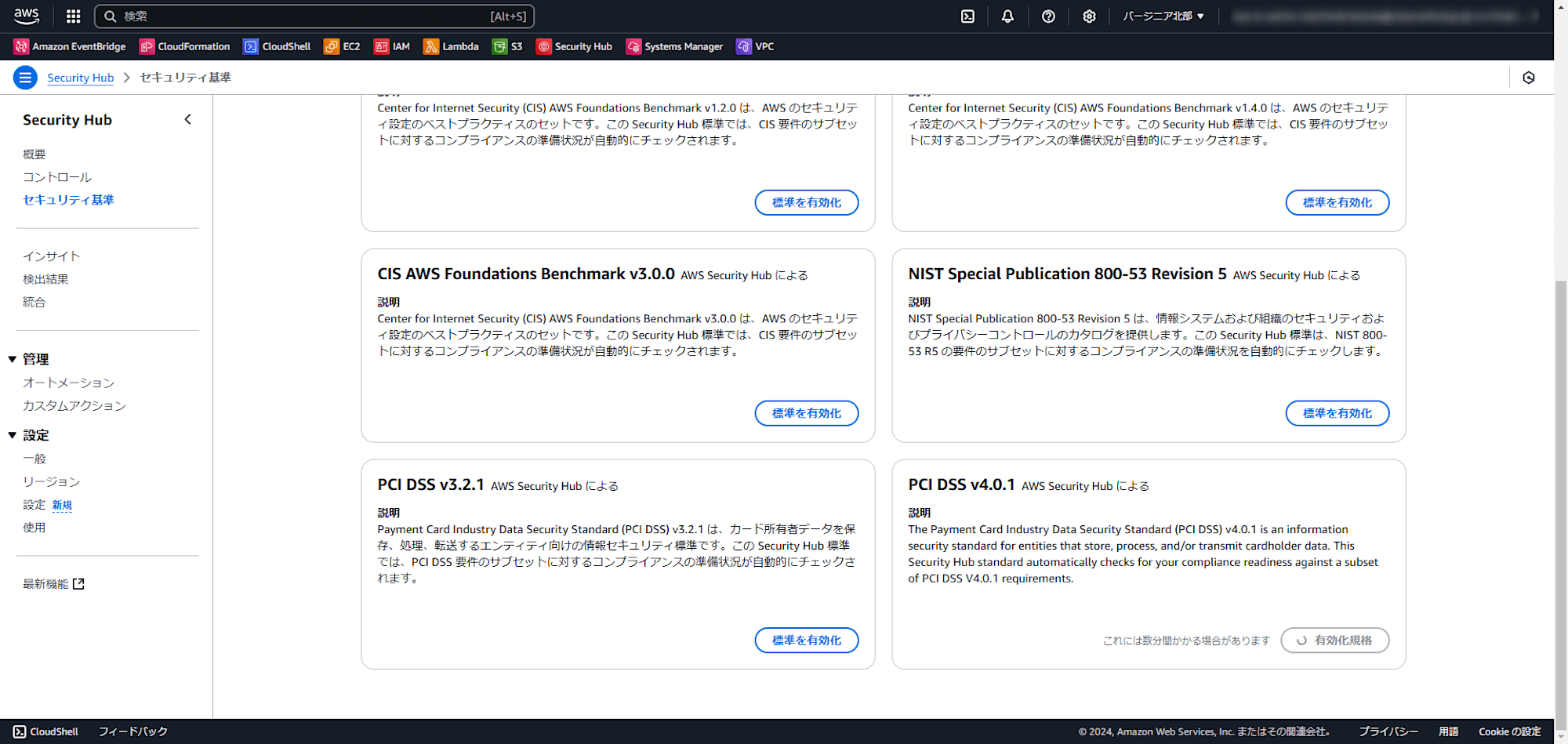Open 統合 in sidebar
Image resolution: width=1568 pixels, height=744 pixels.
(x=34, y=302)
